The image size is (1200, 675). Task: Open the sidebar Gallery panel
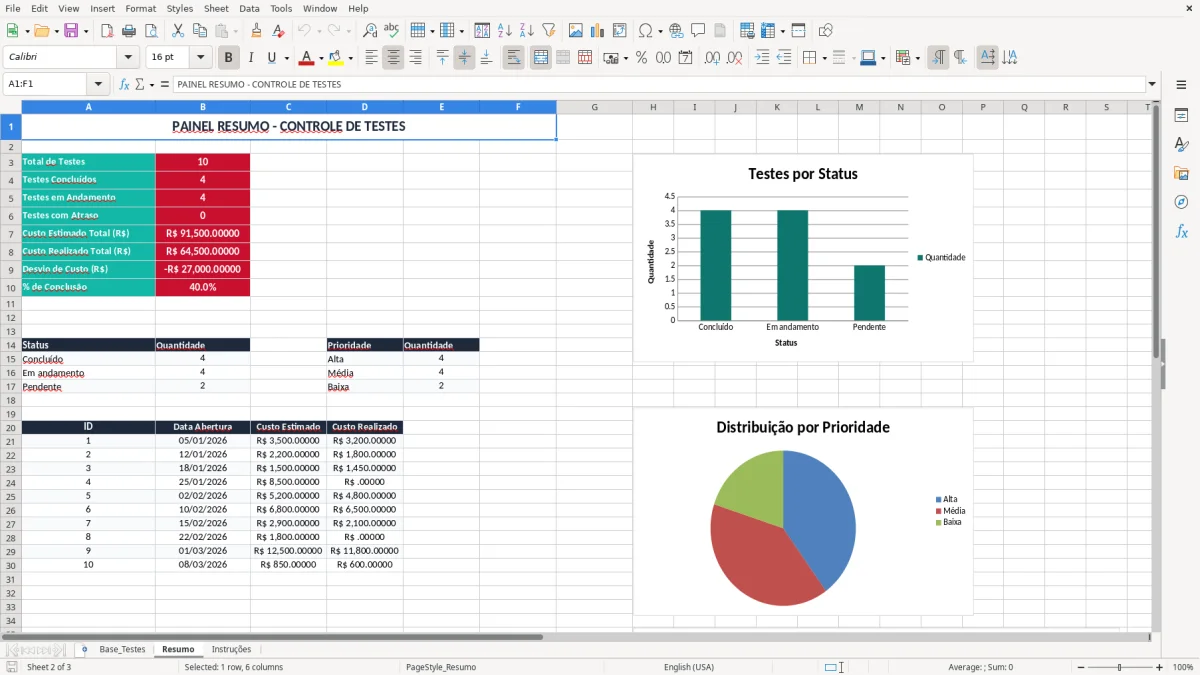point(1181,173)
